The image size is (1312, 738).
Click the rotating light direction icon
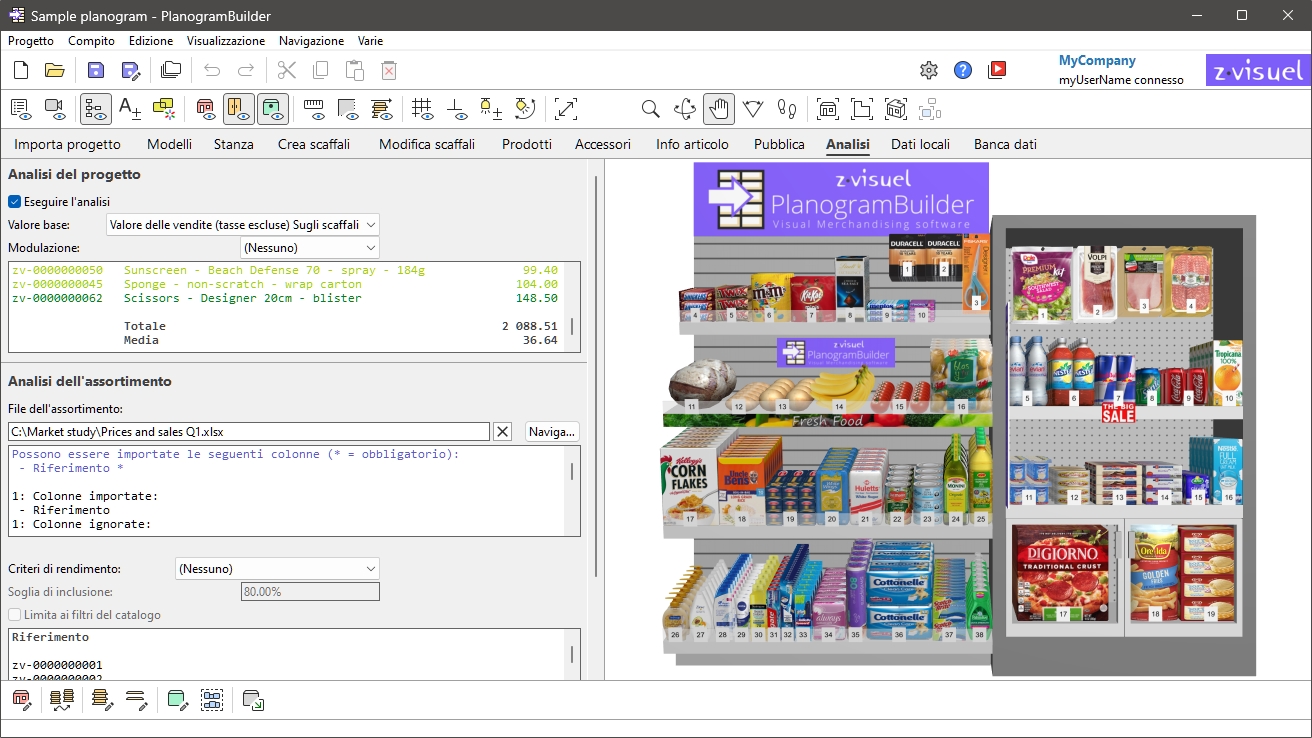526,108
